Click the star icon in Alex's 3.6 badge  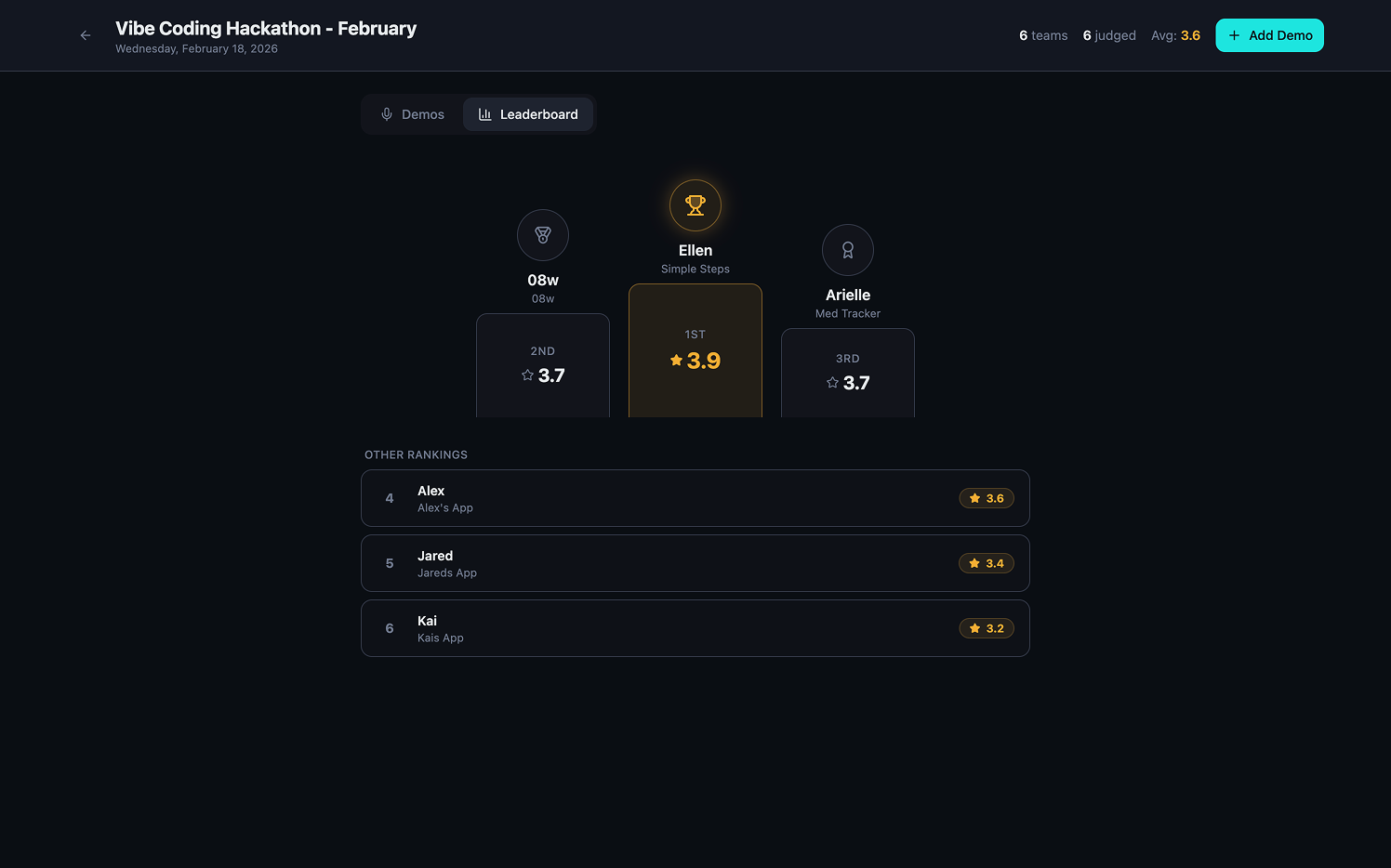[x=974, y=499]
